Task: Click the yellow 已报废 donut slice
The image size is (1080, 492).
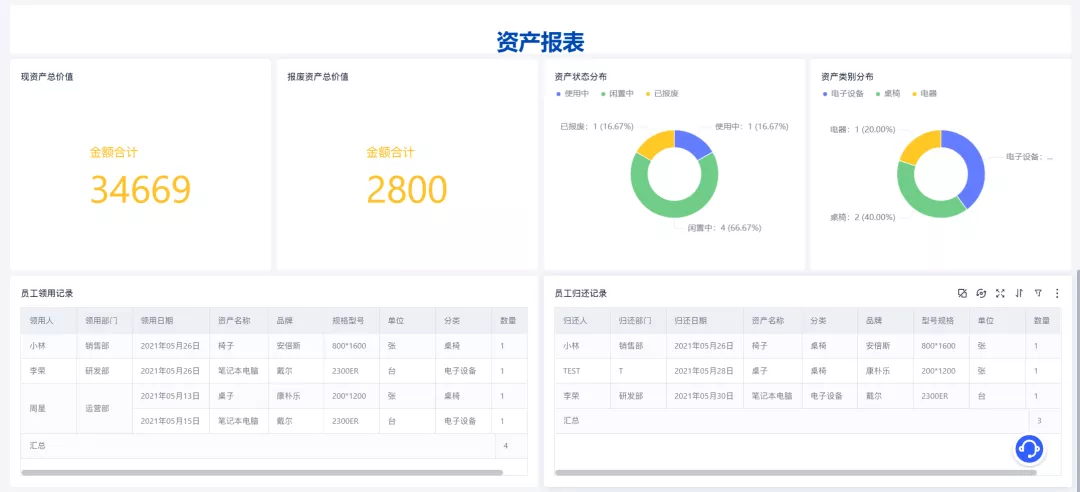Action: (654, 143)
